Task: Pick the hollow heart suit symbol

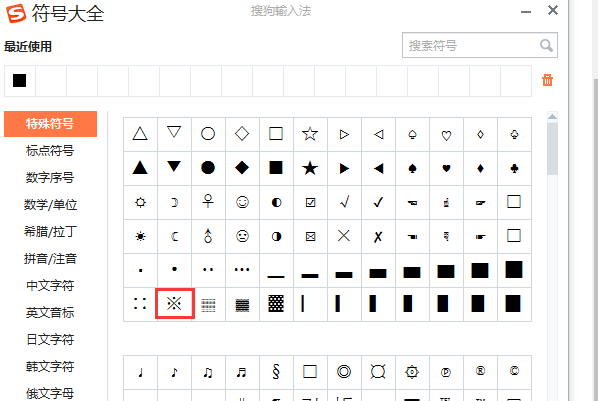Action: click(446, 135)
